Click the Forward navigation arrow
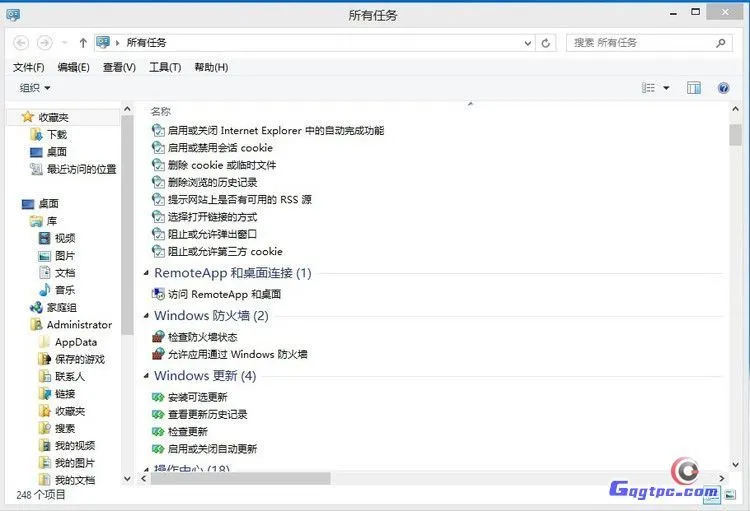The width and height of the screenshot is (750, 511). (x=44, y=43)
